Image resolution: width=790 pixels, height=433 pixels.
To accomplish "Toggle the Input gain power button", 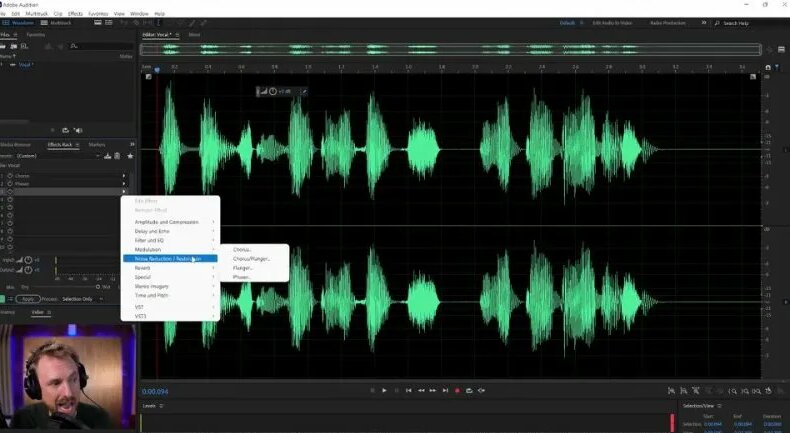I will tap(28, 260).
